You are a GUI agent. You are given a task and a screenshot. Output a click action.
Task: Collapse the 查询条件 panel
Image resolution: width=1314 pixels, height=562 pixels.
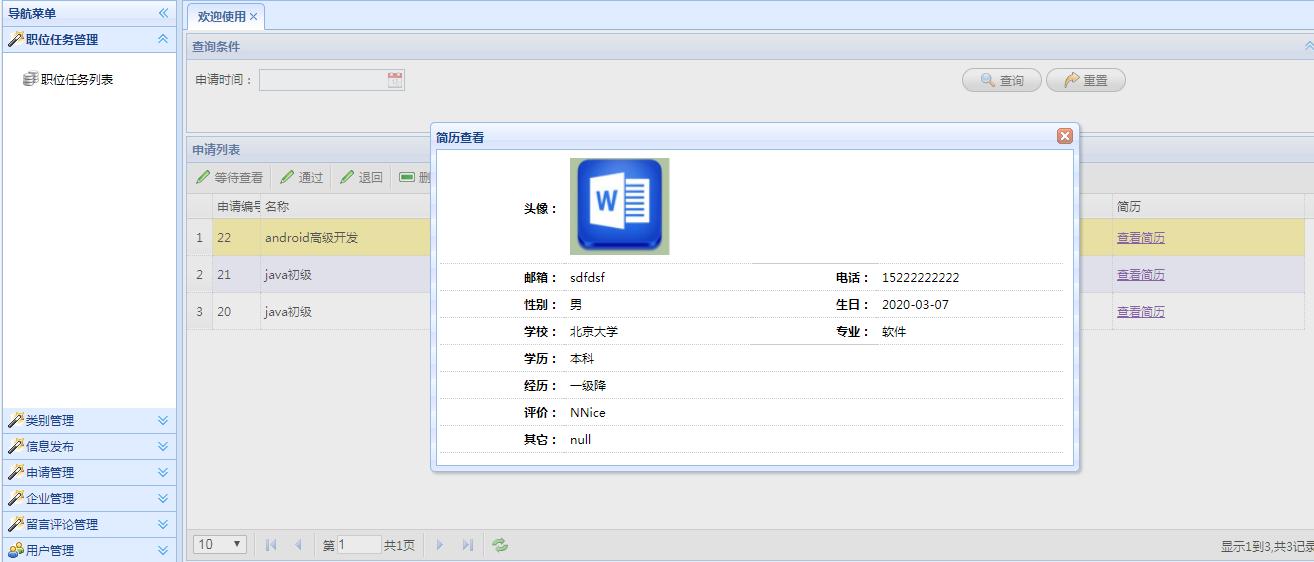pyautogui.click(x=1308, y=46)
